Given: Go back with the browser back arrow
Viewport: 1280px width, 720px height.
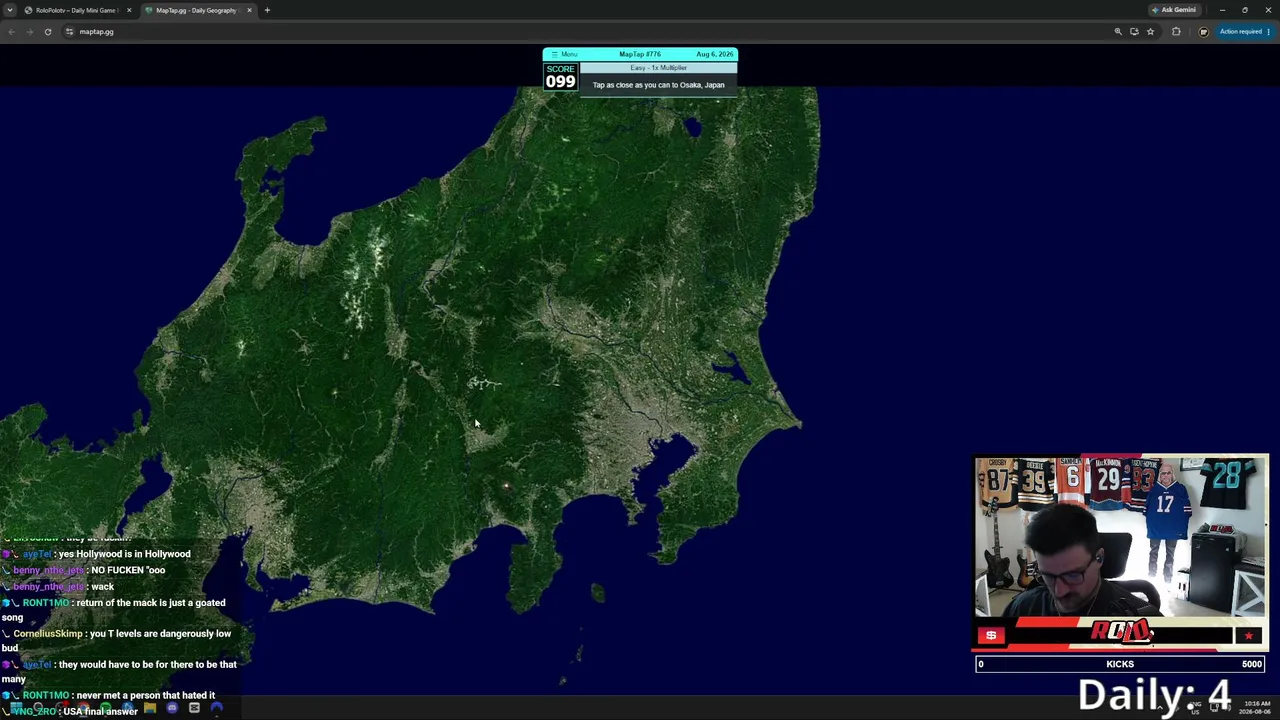Looking at the screenshot, I should pyautogui.click(x=11, y=32).
